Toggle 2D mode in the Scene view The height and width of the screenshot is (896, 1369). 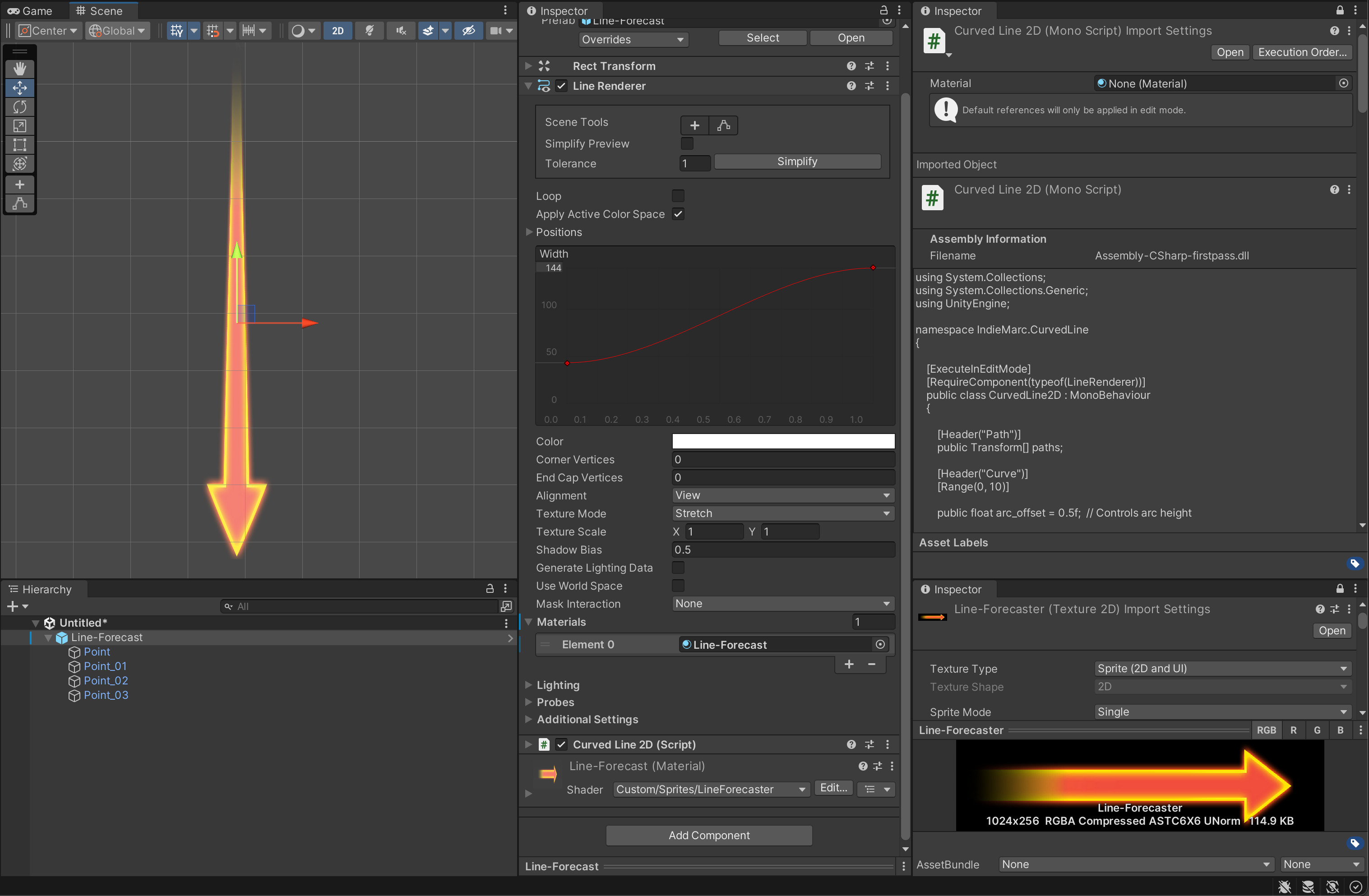[338, 31]
